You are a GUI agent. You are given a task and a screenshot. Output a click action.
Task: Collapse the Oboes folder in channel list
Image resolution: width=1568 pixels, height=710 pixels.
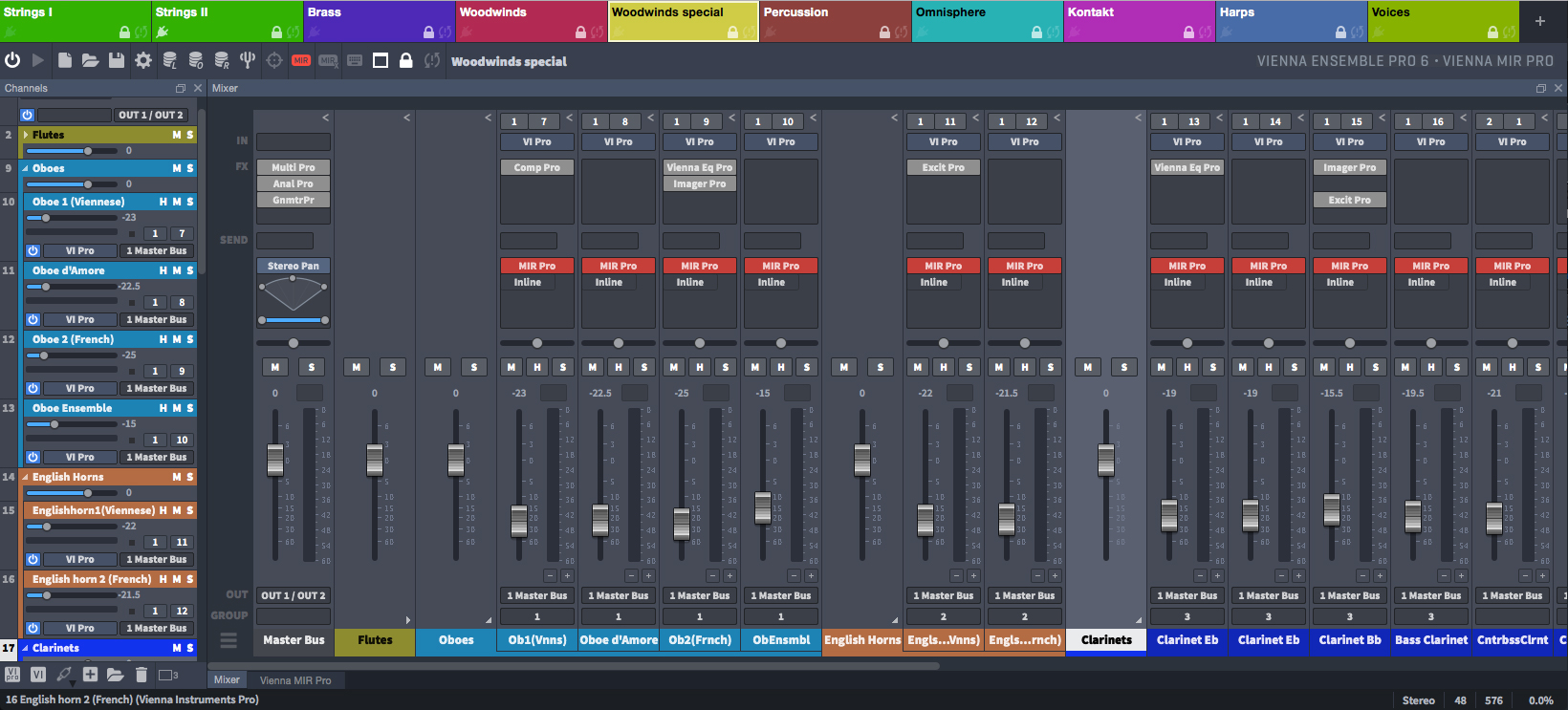click(x=25, y=168)
